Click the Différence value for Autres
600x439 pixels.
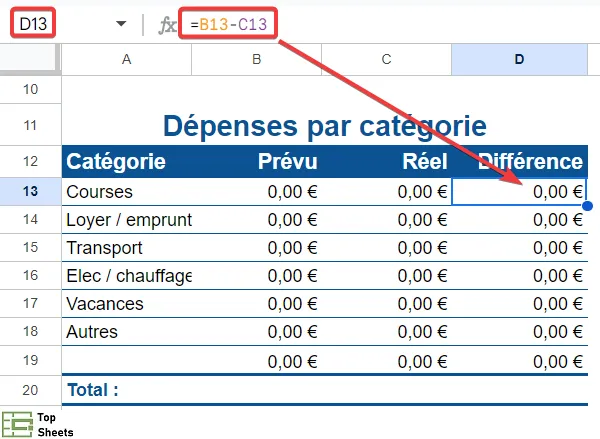[520, 331]
